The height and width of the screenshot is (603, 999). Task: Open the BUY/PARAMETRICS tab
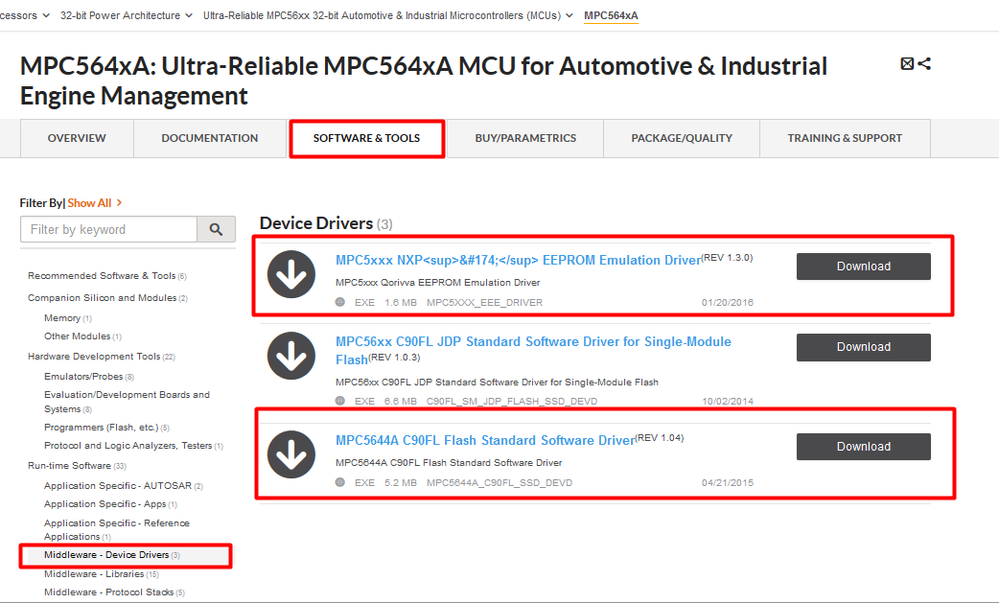pyautogui.click(x=526, y=138)
